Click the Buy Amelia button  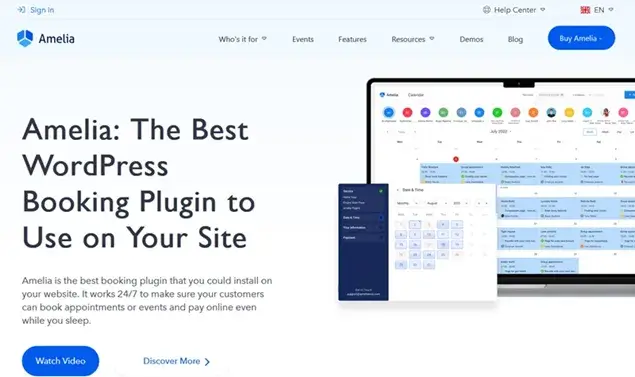[x=582, y=38]
